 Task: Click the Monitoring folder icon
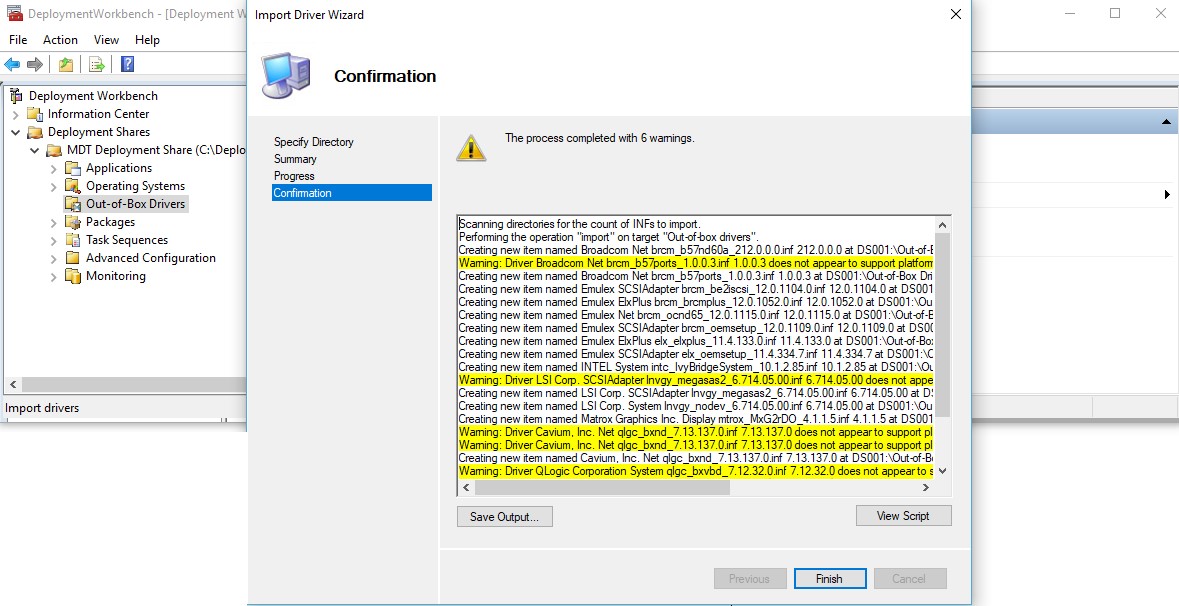coord(73,276)
